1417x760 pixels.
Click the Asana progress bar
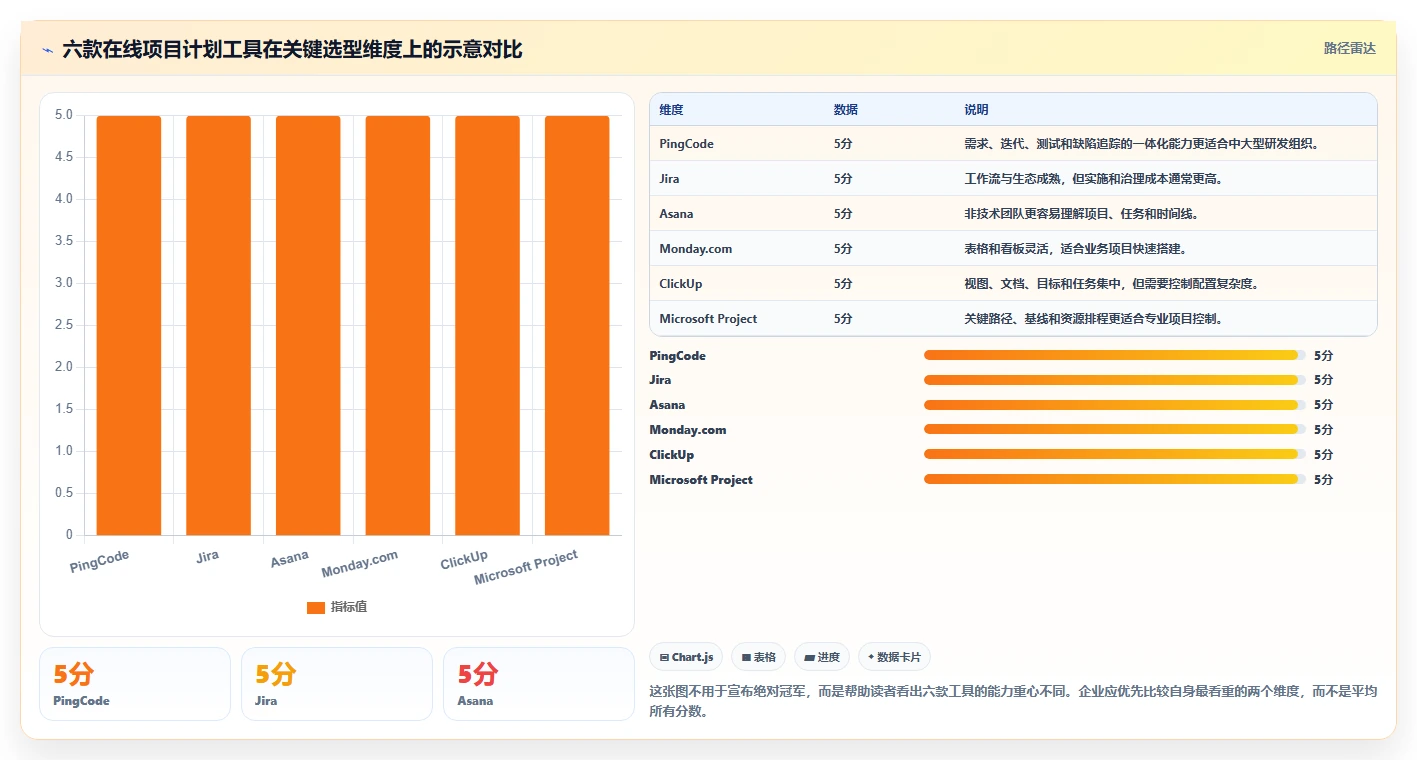tap(1115, 405)
